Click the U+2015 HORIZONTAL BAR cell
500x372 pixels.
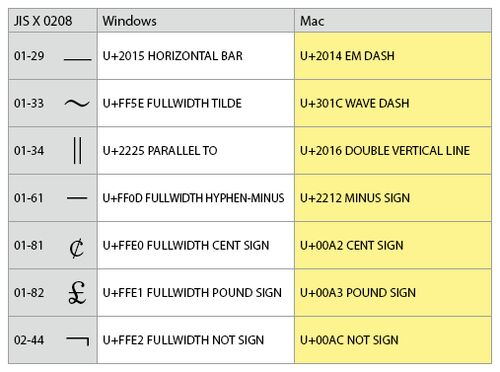(196, 56)
